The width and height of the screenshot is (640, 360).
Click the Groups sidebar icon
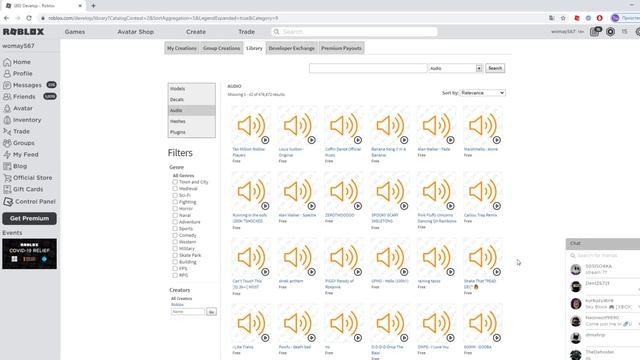tap(7, 143)
